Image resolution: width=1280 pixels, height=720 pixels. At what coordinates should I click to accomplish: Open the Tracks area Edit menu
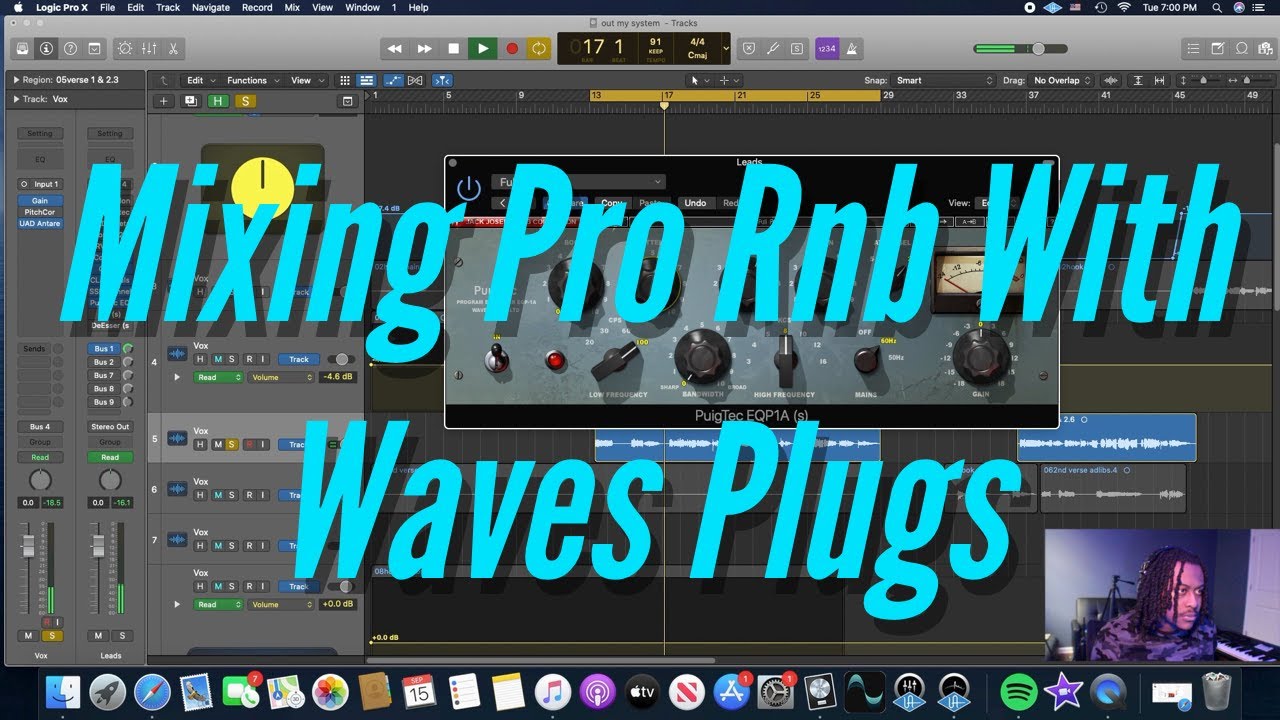click(x=199, y=80)
